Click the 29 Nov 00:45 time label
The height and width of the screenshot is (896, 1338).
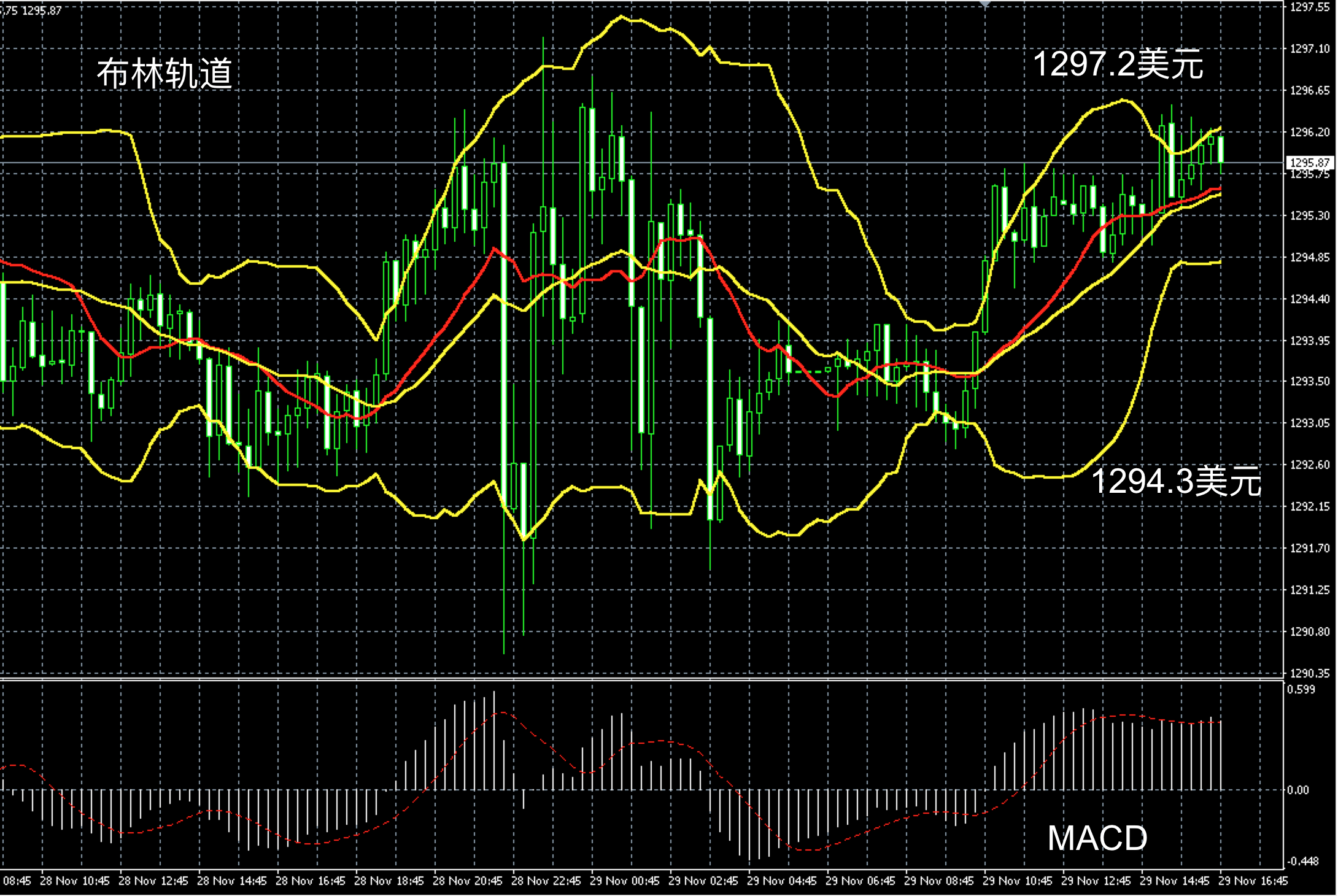(624, 881)
